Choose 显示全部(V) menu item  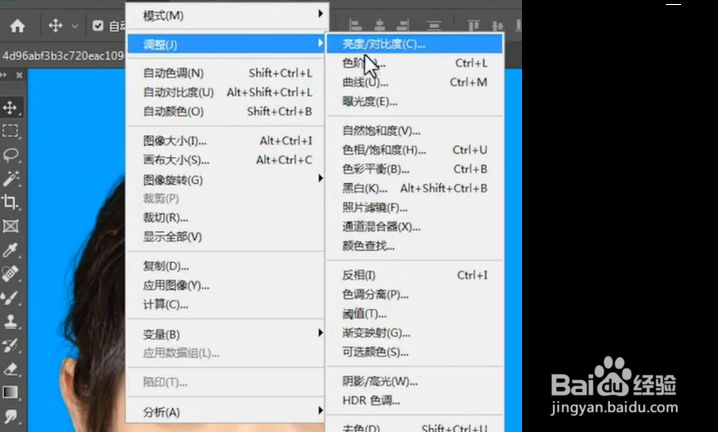(x=226, y=237)
